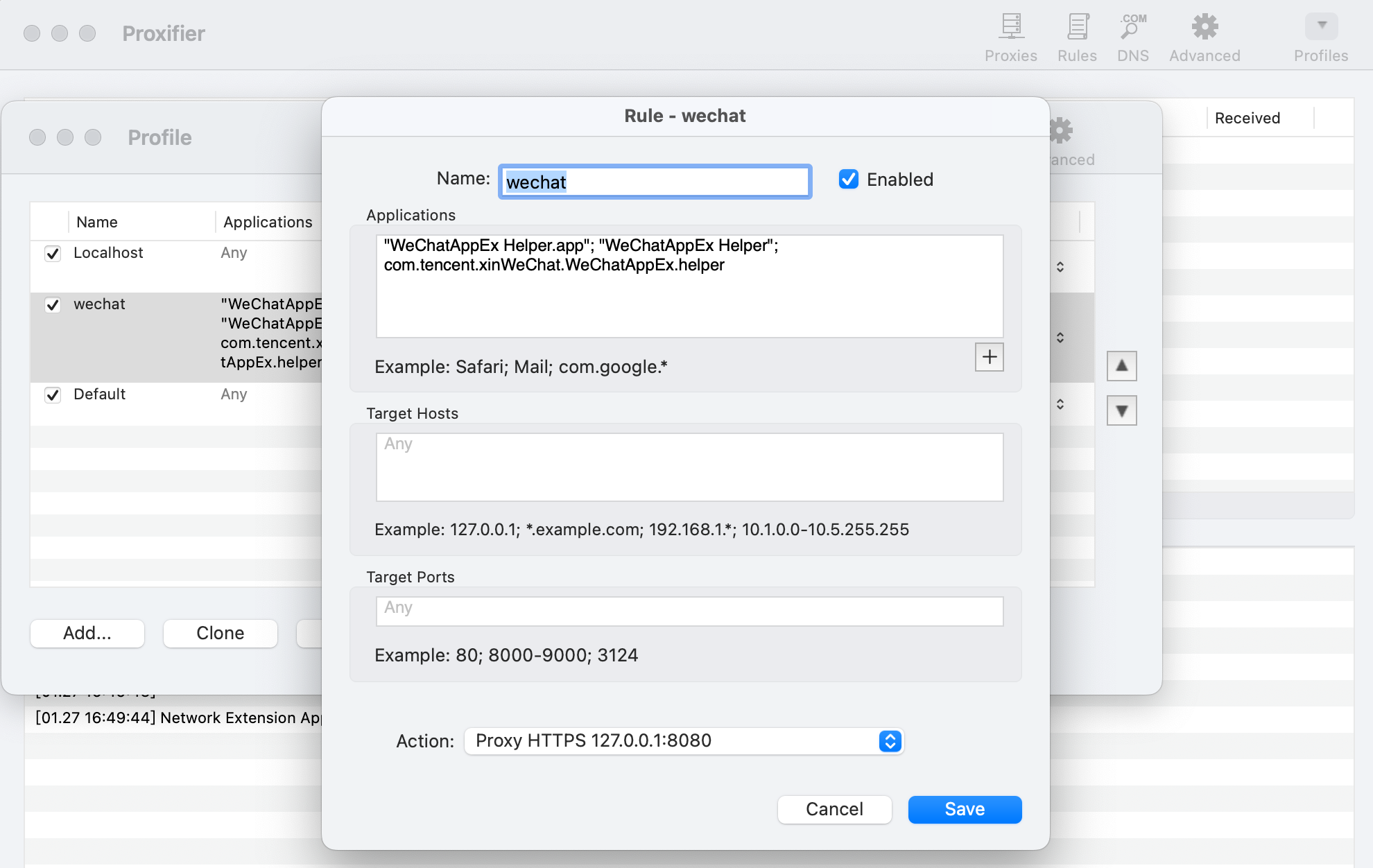This screenshot has height=868, width=1373.
Task: Click the plus button to add applications
Action: click(989, 357)
